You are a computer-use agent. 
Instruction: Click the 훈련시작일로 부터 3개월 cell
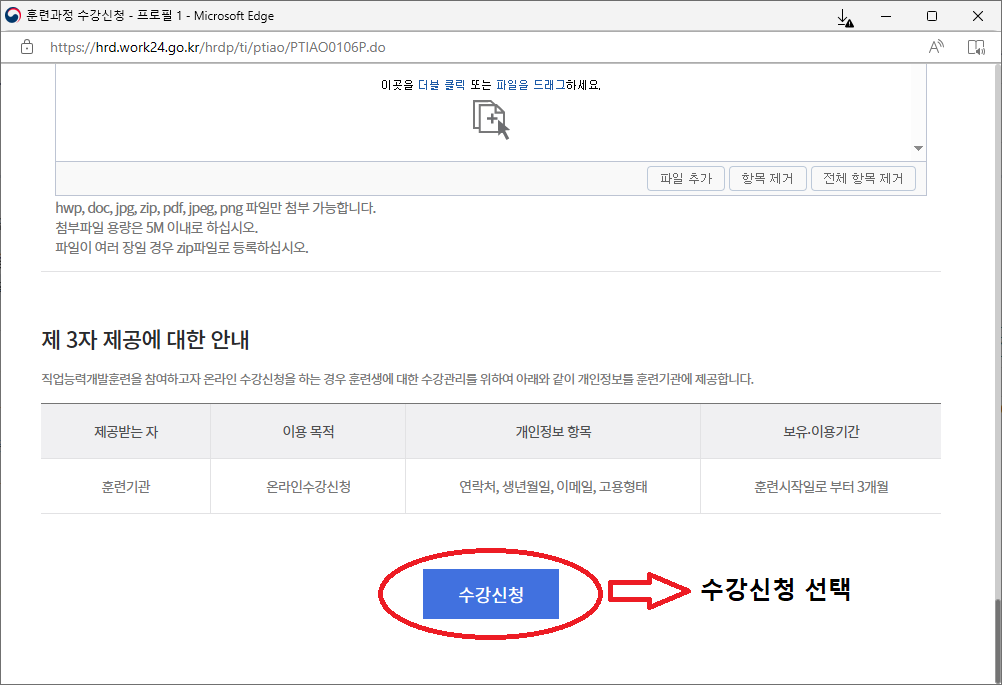[x=820, y=487]
